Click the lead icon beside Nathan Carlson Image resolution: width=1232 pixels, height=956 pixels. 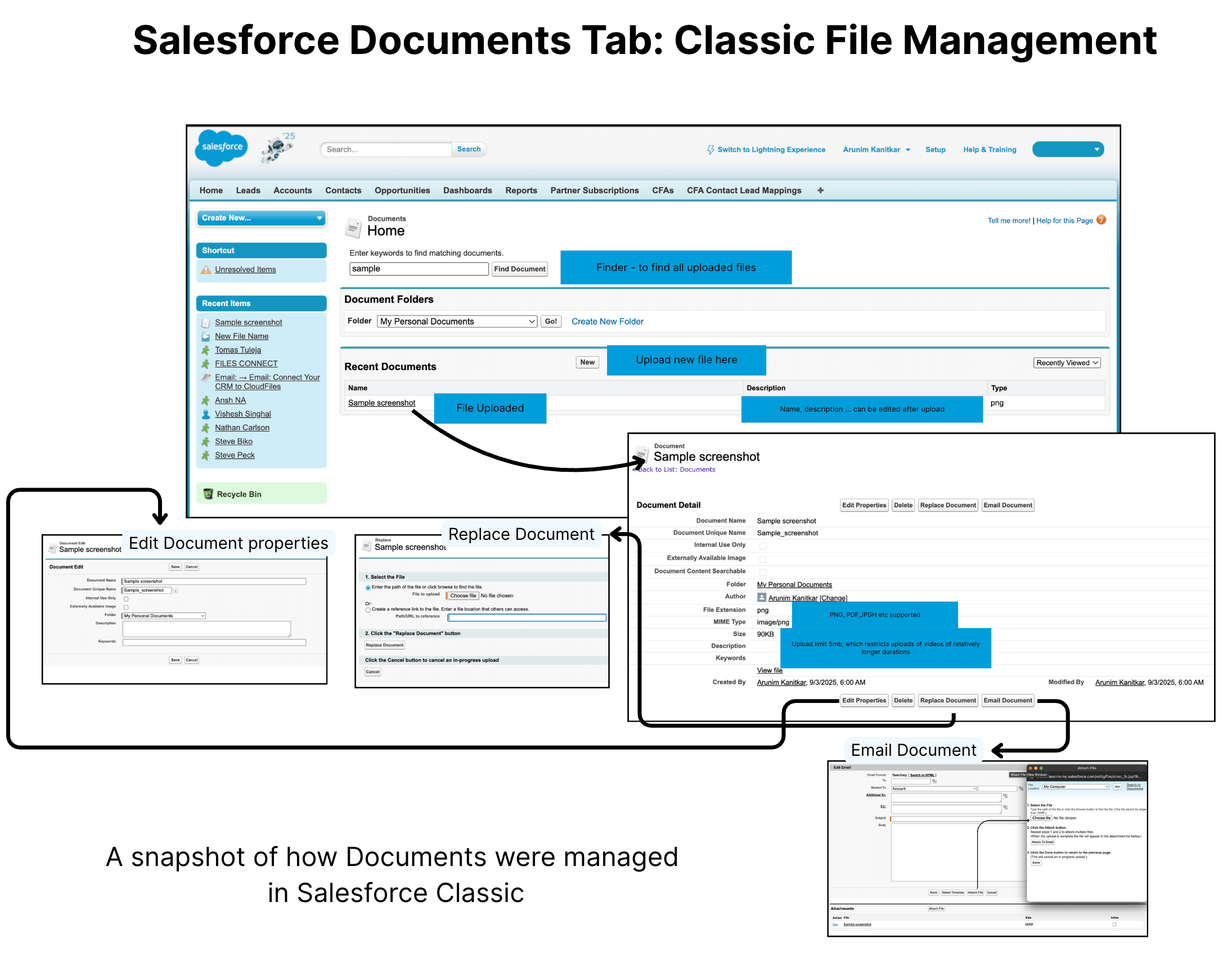point(206,428)
